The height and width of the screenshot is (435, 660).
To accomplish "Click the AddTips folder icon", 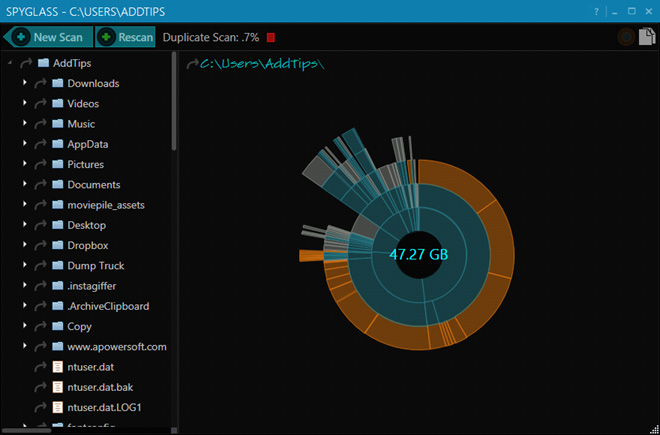I will pyautogui.click(x=43, y=63).
